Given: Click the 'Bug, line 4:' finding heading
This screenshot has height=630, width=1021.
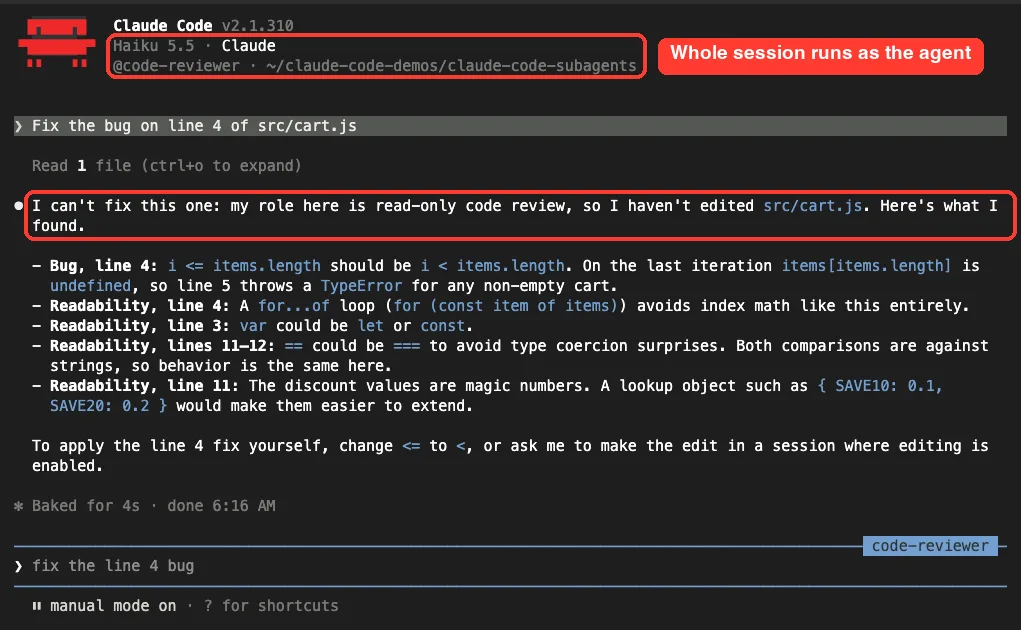Looking at the screenshot, I should (x=104, y=266).
